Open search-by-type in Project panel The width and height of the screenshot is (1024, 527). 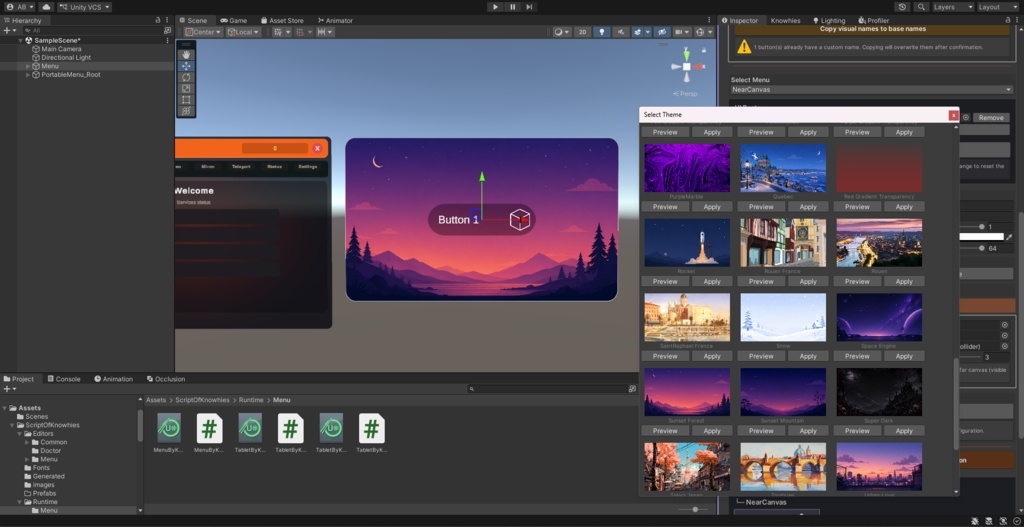point(632,389)
